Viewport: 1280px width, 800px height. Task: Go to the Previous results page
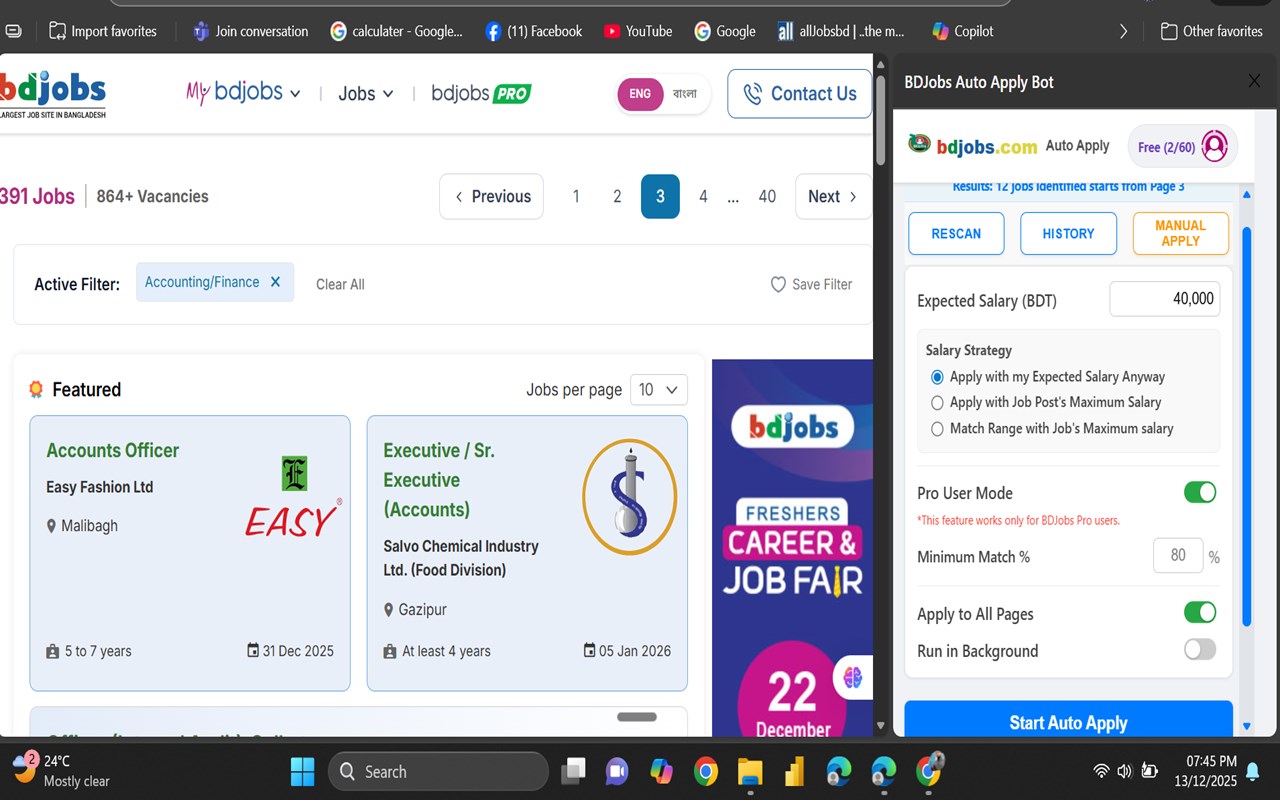491,197
